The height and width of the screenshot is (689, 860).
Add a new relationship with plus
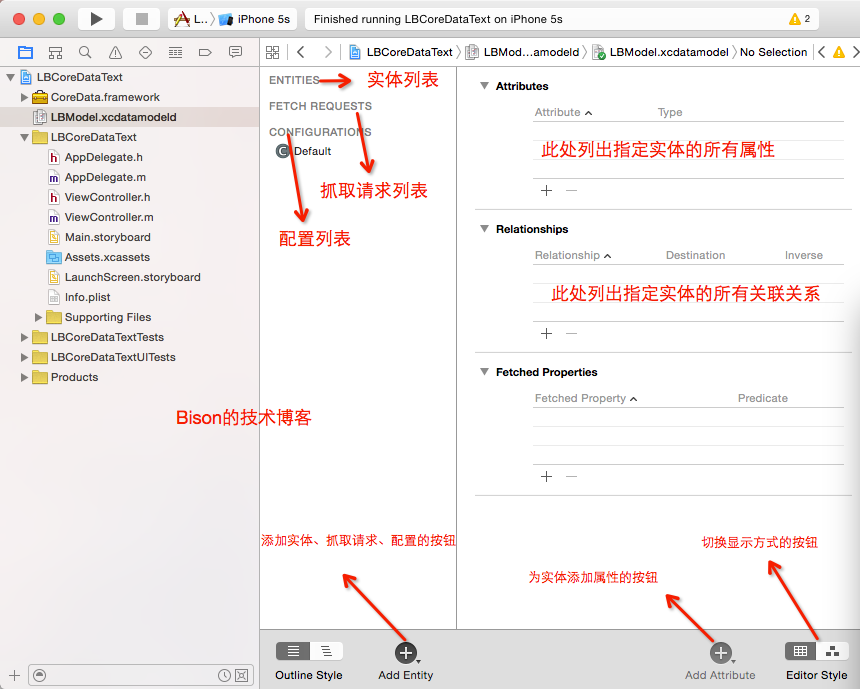[x=546, y=334]
